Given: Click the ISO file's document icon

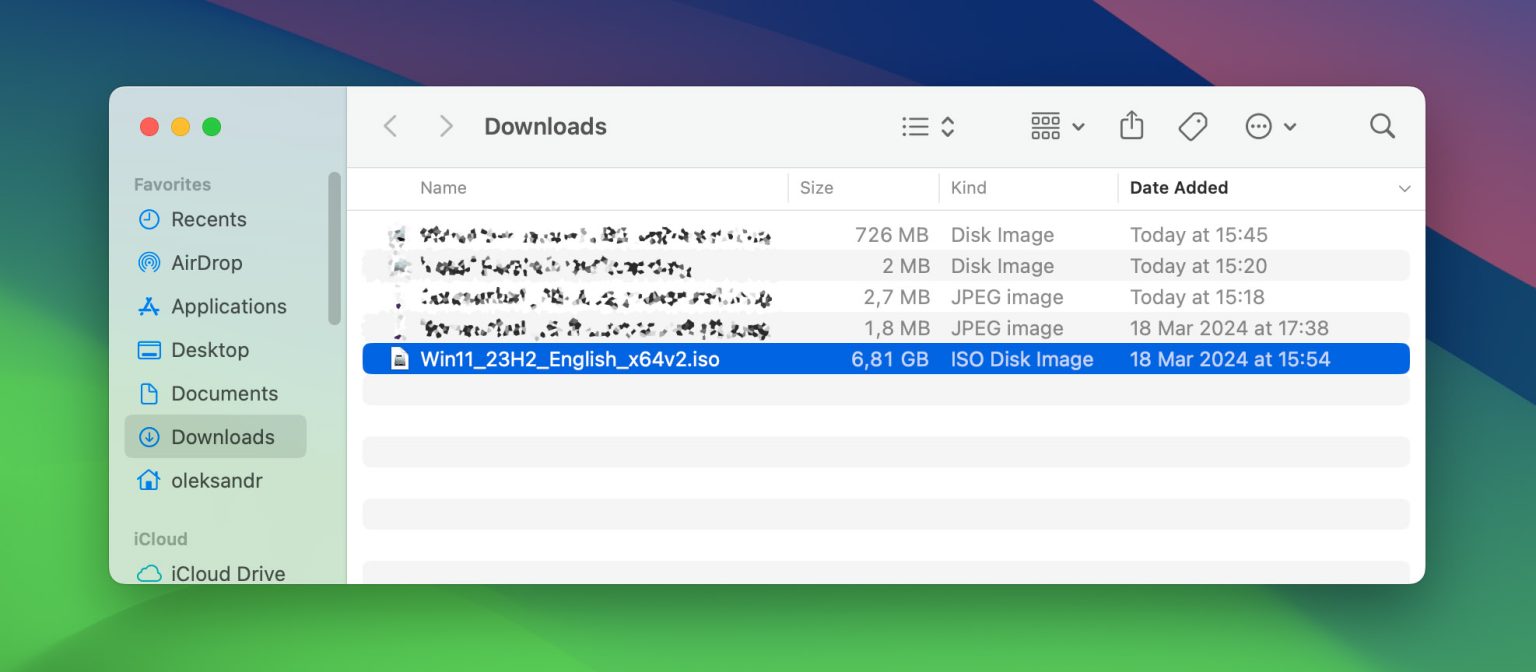Looking at the screenshot, I should click(x=400, y=359).
